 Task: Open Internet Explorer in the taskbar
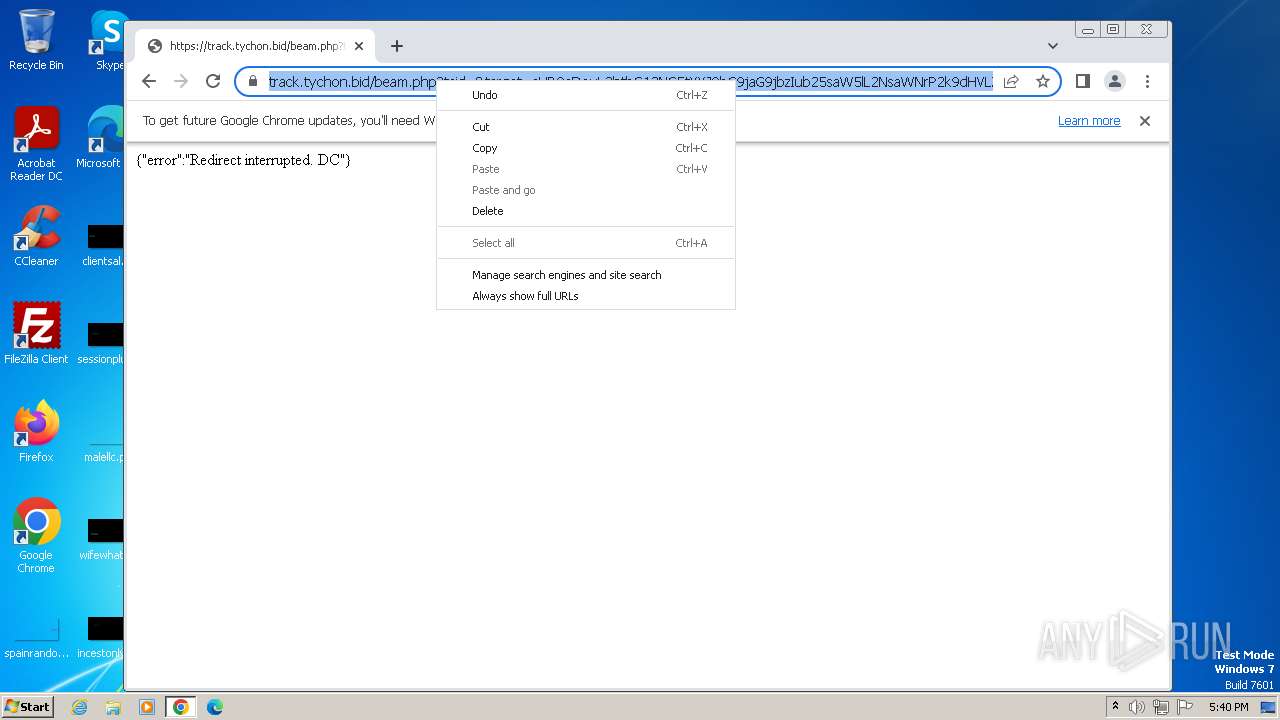pyautogui.click(x=80, y=707)
